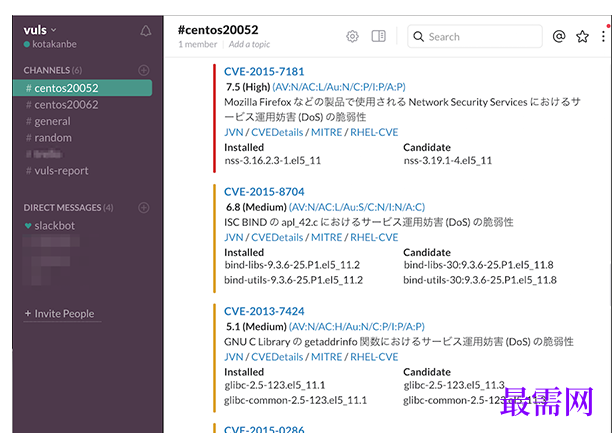This screenshot has height=433, width=612.
Task: Toggle channel details pane icon
Action: (x=378, y=36)
